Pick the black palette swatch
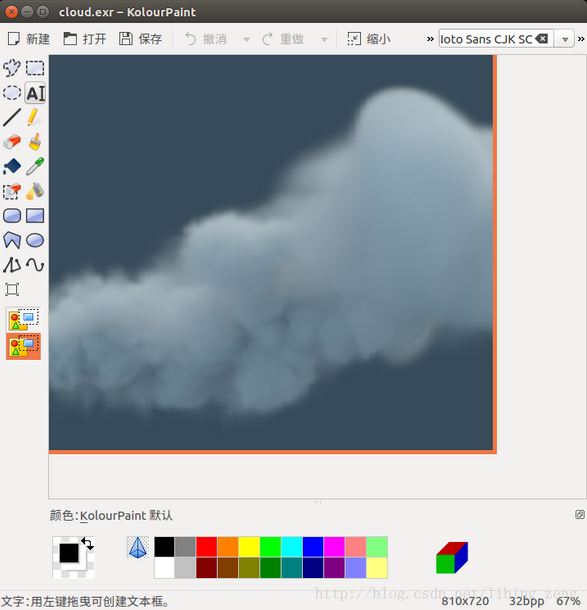The height and width of the screenshot is (610, 587). click(x=164, y=547)
